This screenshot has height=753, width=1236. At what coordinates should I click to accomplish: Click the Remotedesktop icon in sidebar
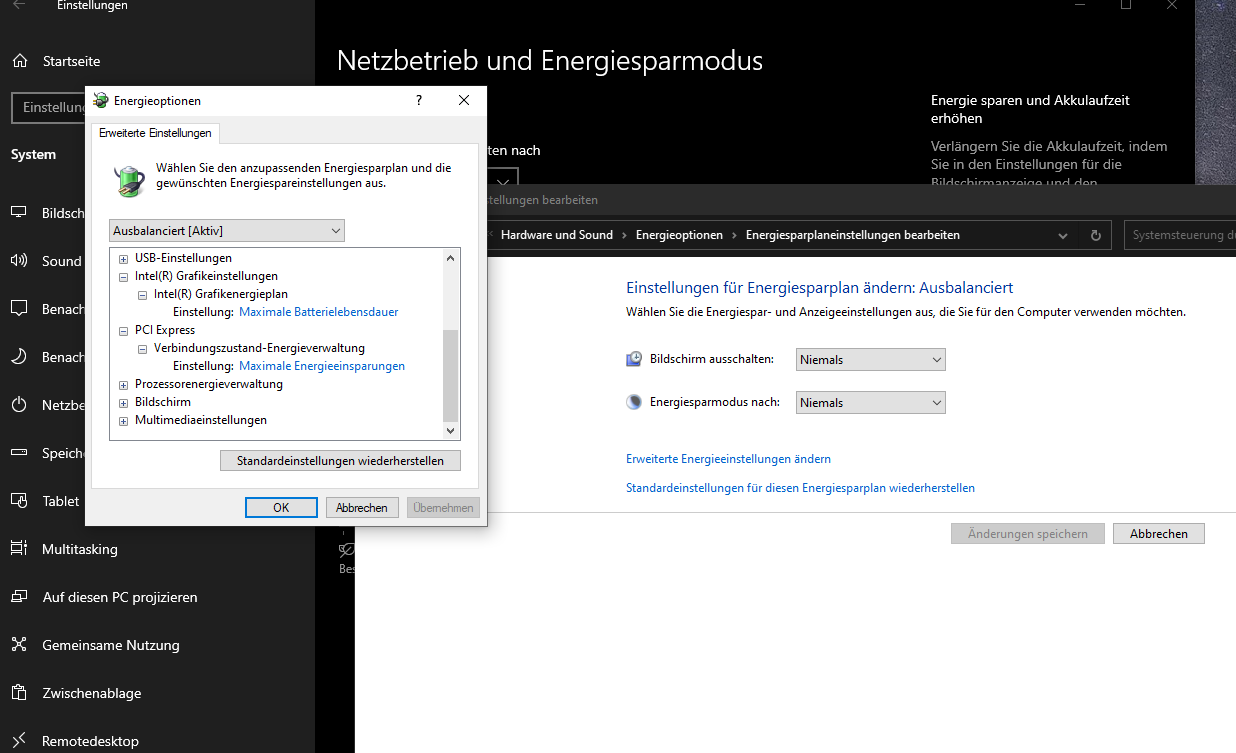pyautogui.click(x=19, y=741)
